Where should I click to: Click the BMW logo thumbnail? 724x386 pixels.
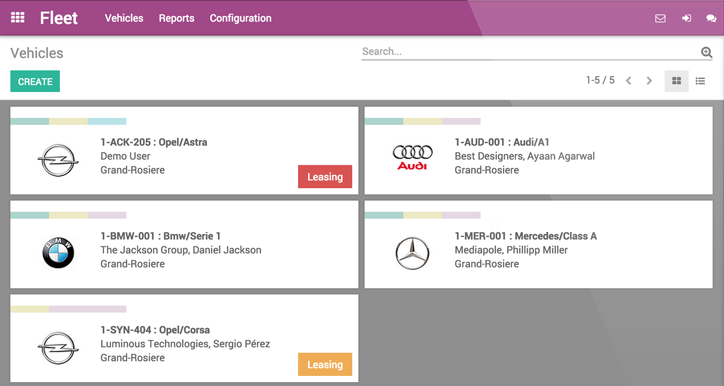tap(58, 253)
